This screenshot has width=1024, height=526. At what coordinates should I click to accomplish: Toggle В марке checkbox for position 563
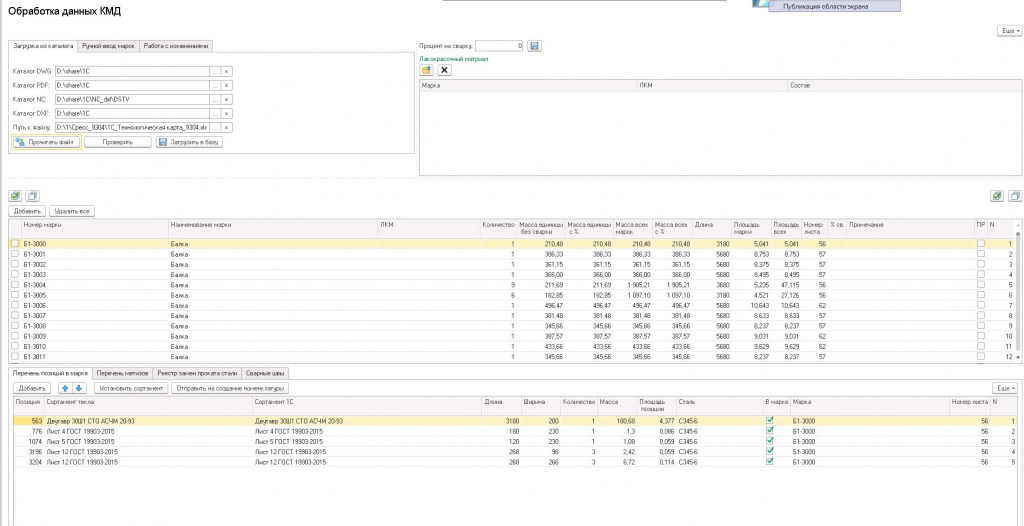click(x=770, y=421)
